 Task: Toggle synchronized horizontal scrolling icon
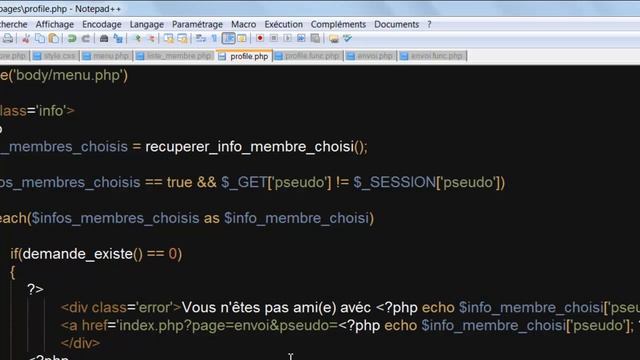(x=182, y=38)
